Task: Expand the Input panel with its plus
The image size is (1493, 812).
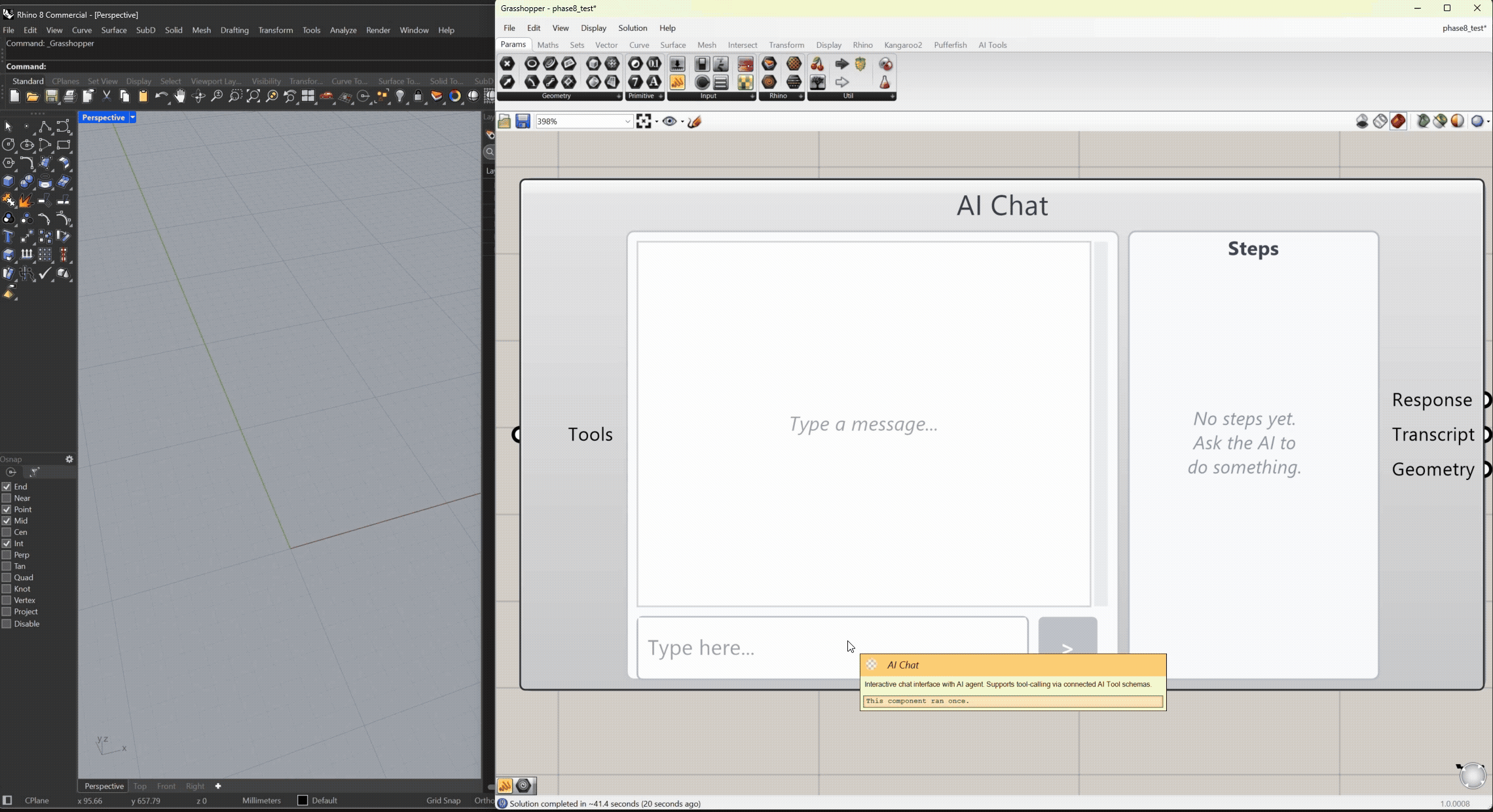Action: click(752, 96)
